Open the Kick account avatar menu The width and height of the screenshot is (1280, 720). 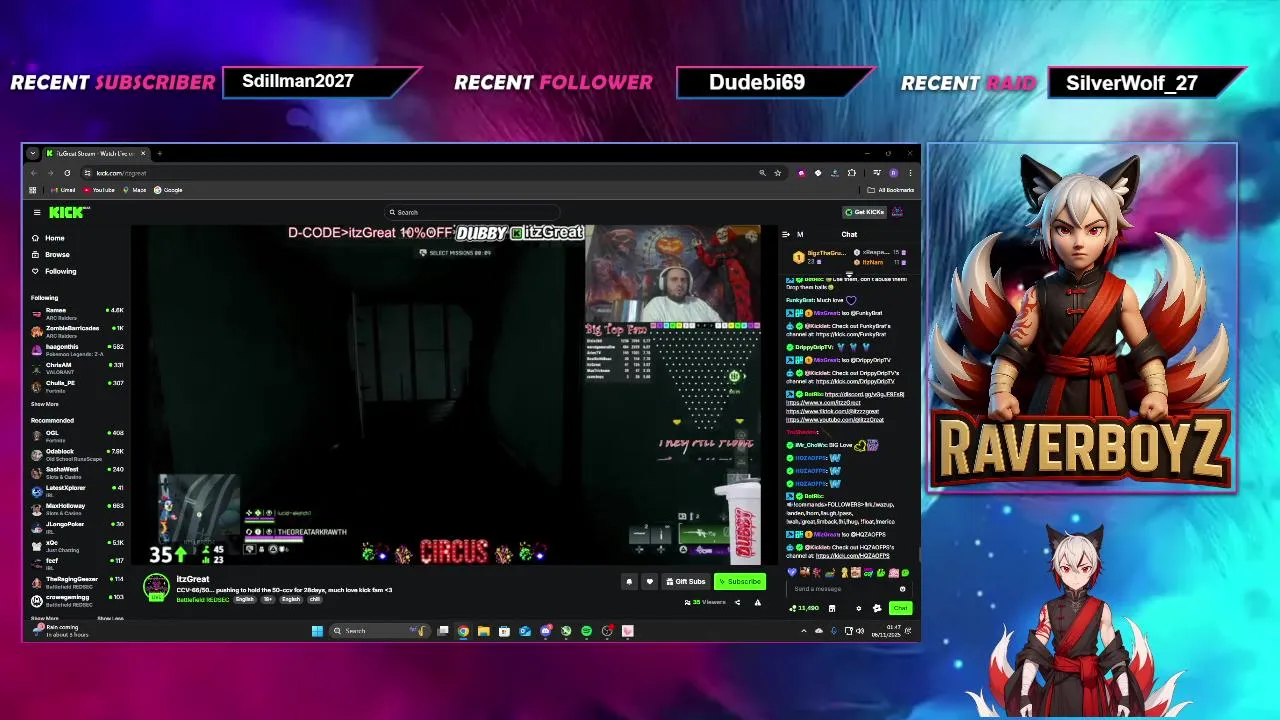click(x=897, y=212)
